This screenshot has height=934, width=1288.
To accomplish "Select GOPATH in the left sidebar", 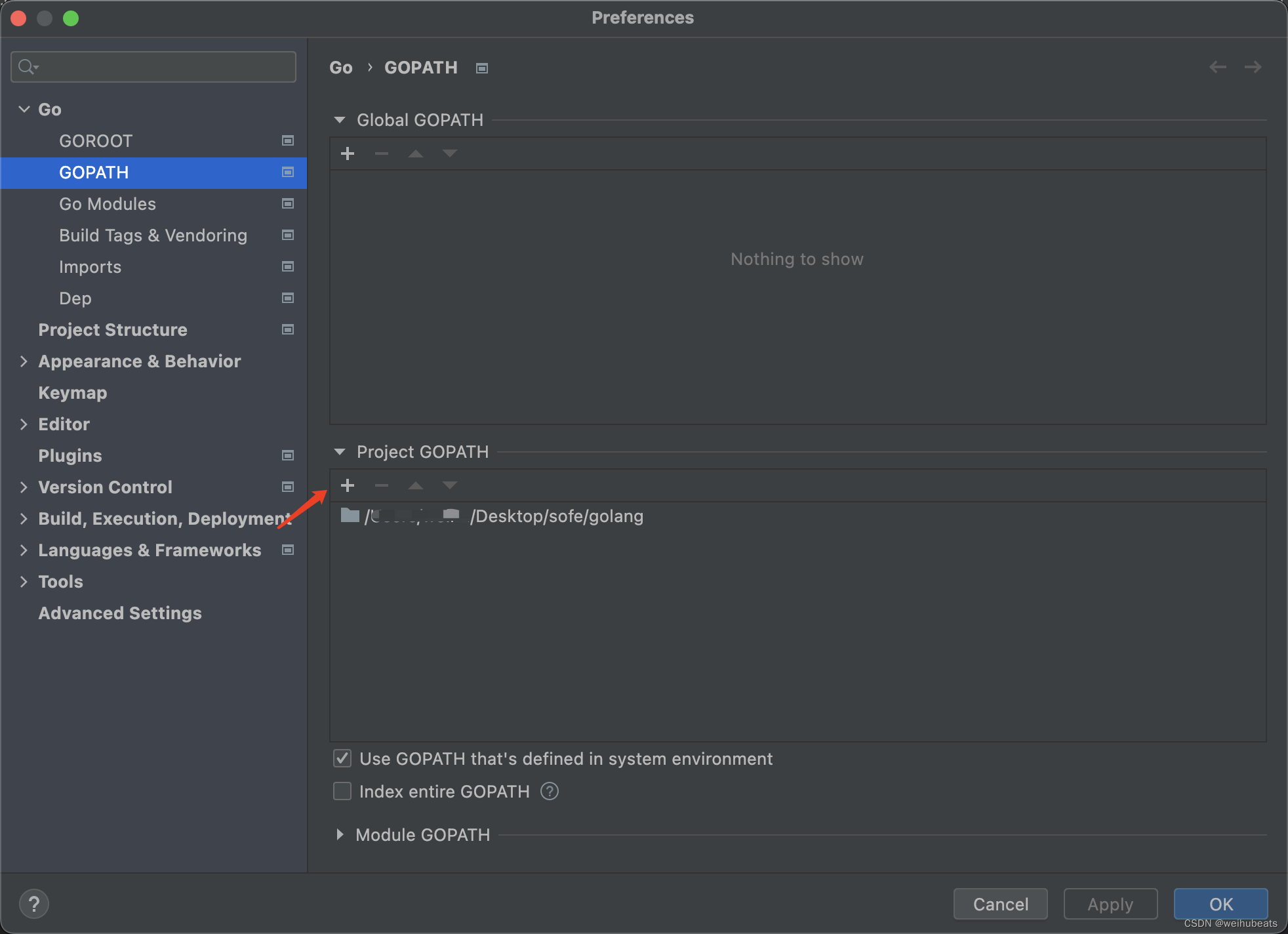I will coord(93,172).
